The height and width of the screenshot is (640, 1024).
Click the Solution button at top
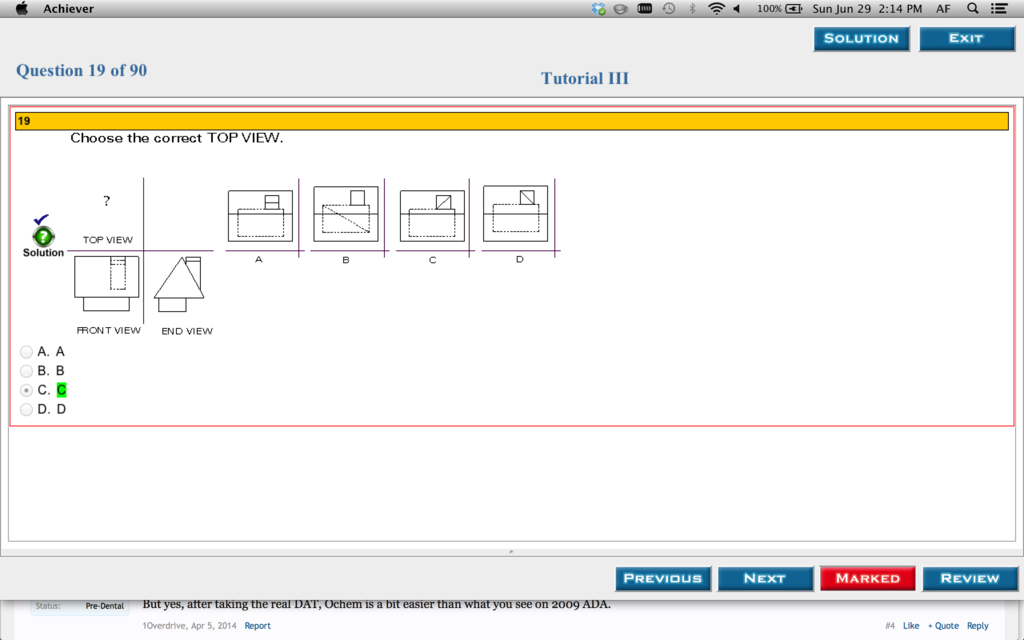pos(861,39)
